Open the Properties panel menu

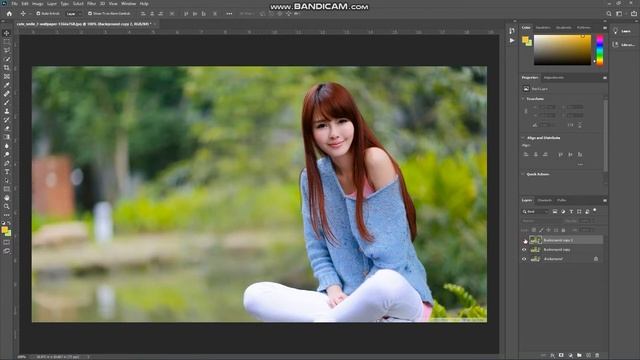pyautogui.click(x=604, y=78)
